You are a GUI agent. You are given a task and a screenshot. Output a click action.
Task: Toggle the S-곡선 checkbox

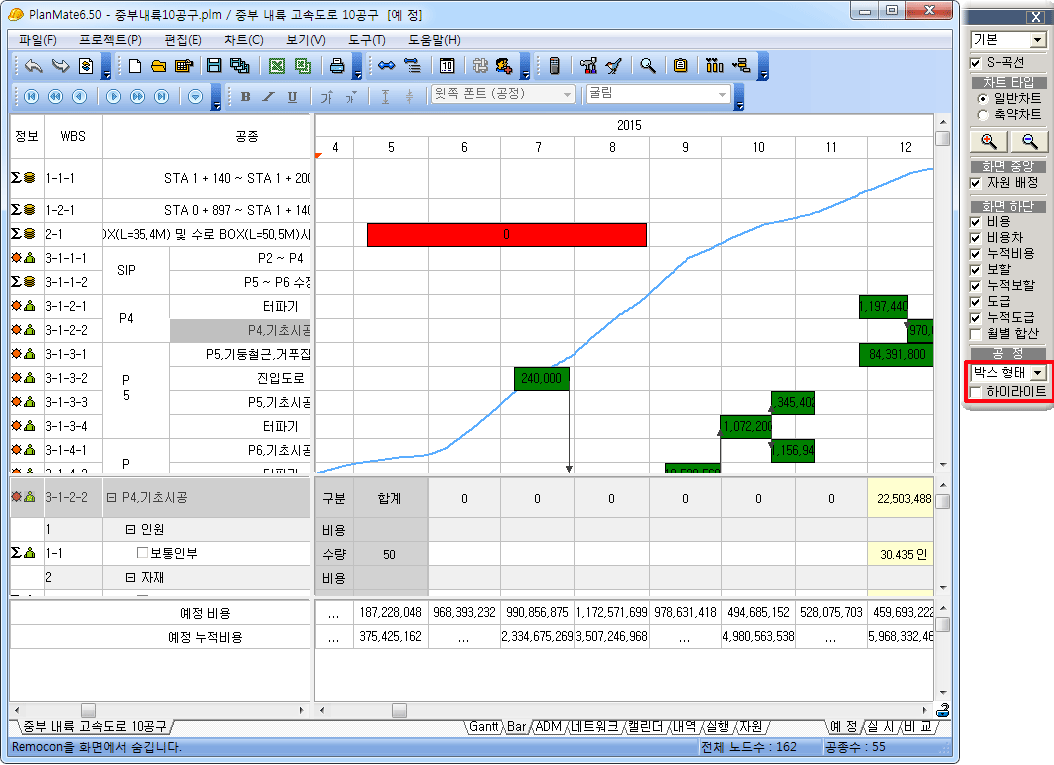point(976,63)
